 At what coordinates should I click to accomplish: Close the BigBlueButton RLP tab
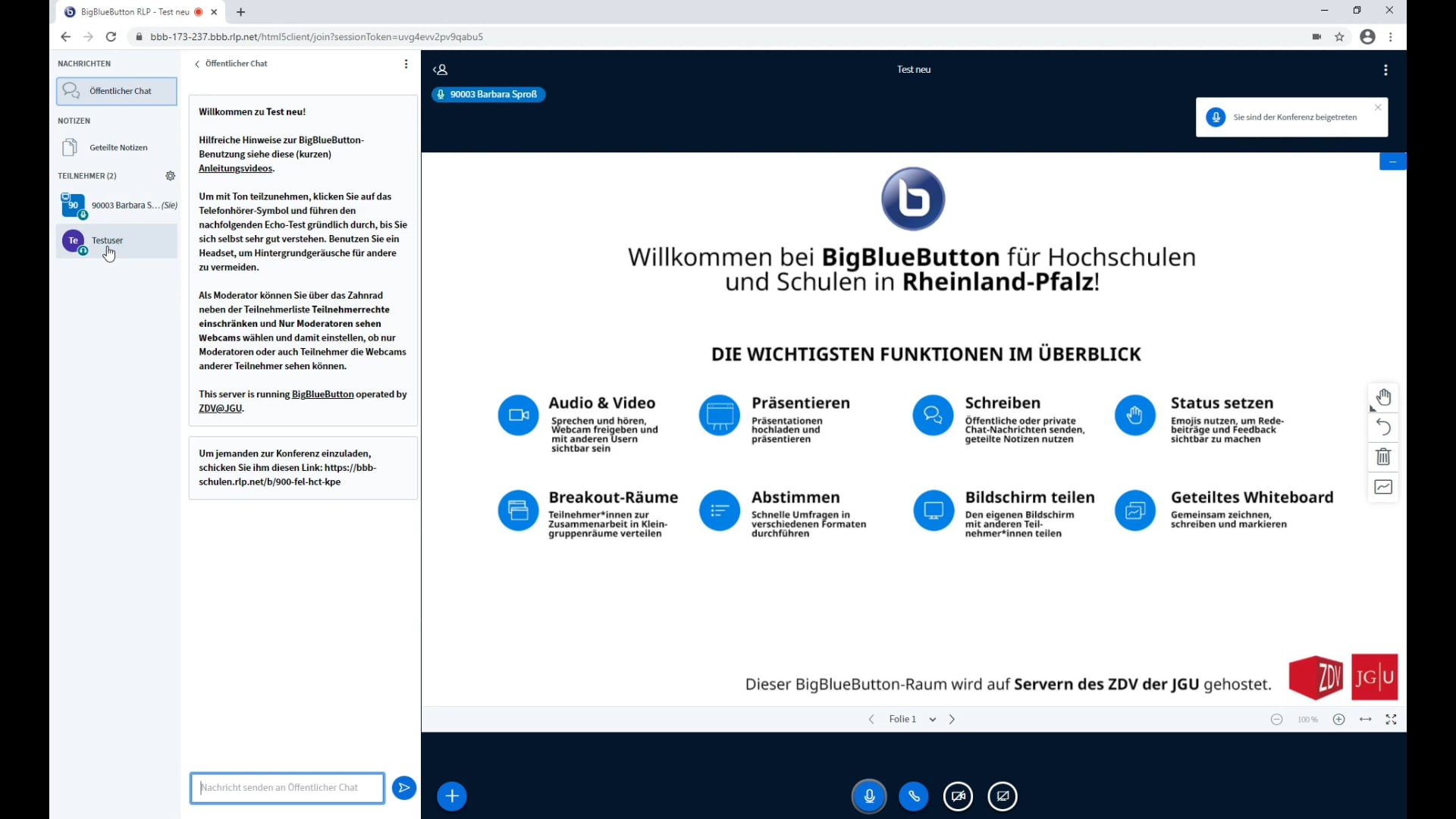214,12
